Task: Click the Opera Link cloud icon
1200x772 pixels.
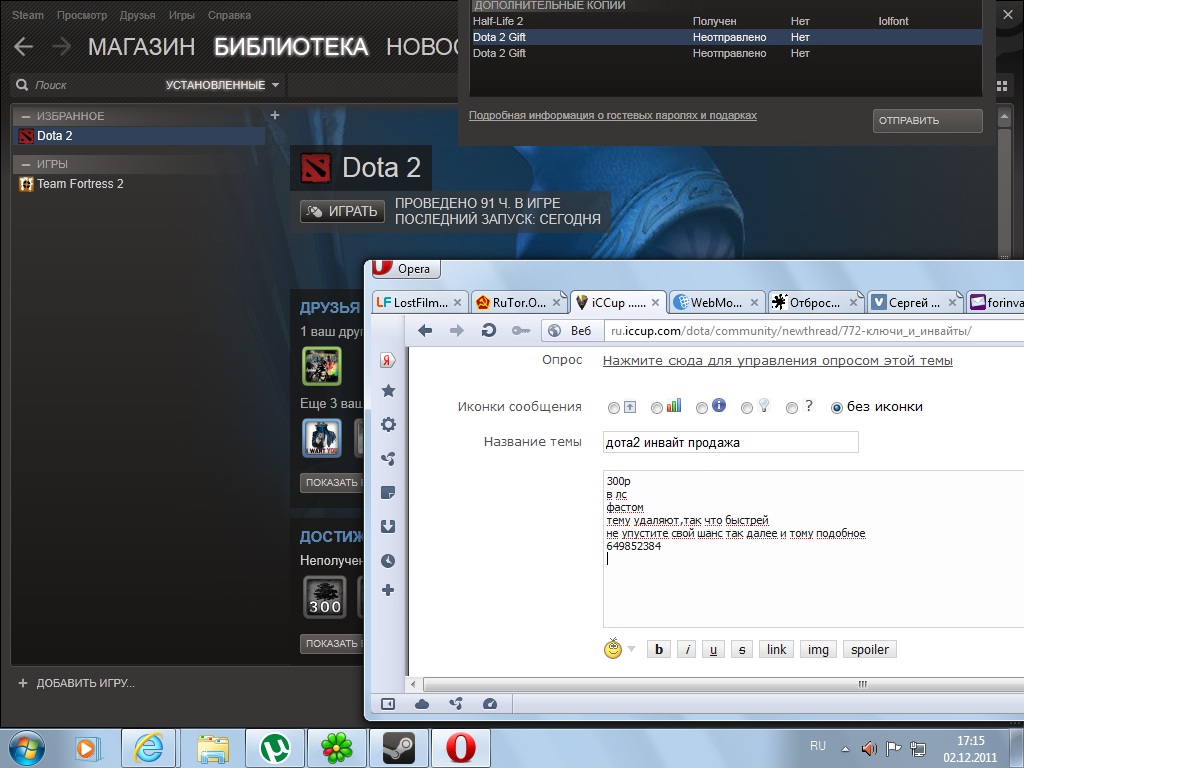Action: [x=422, y=704]
